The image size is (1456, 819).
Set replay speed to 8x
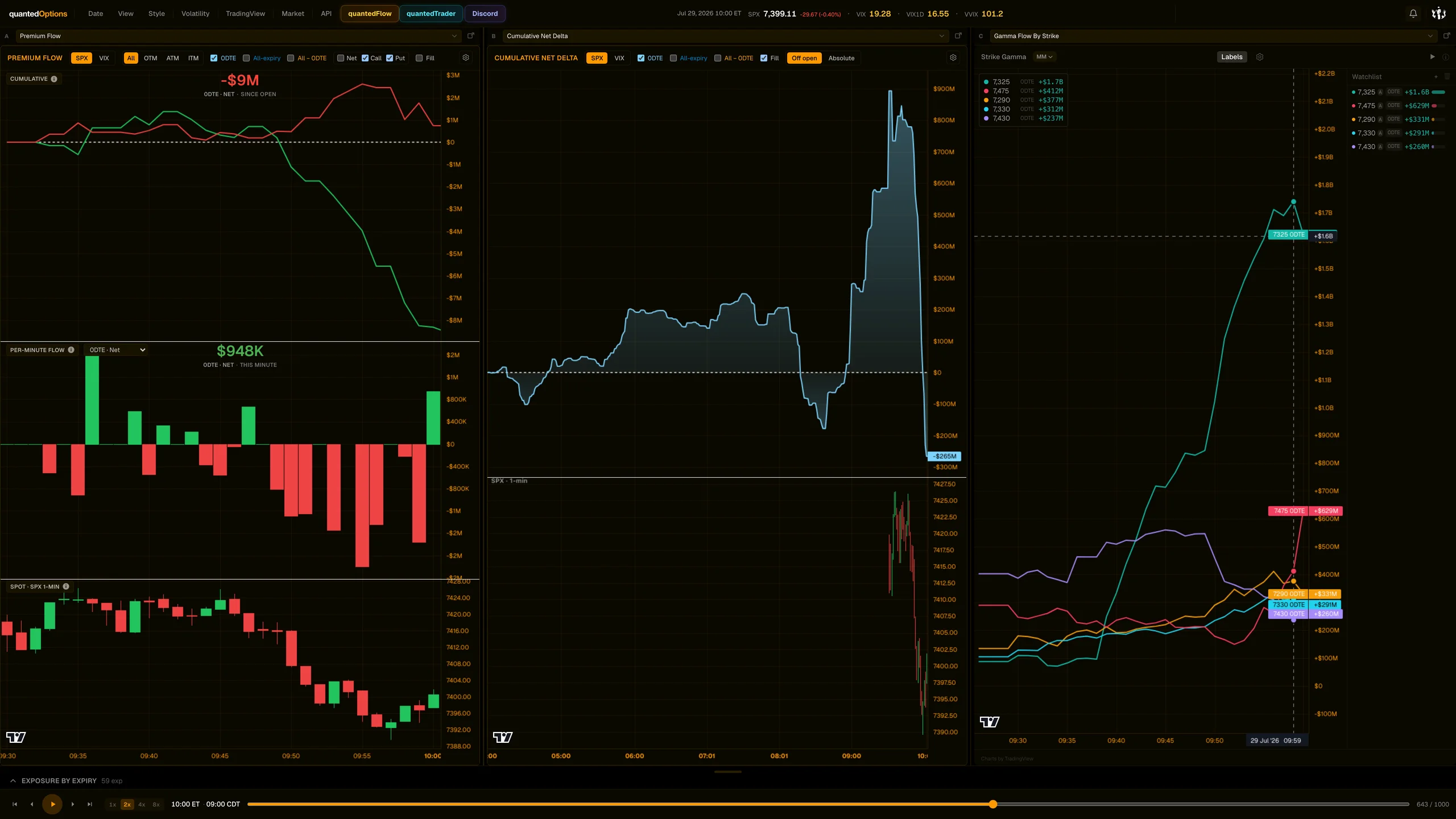[156, 804]
